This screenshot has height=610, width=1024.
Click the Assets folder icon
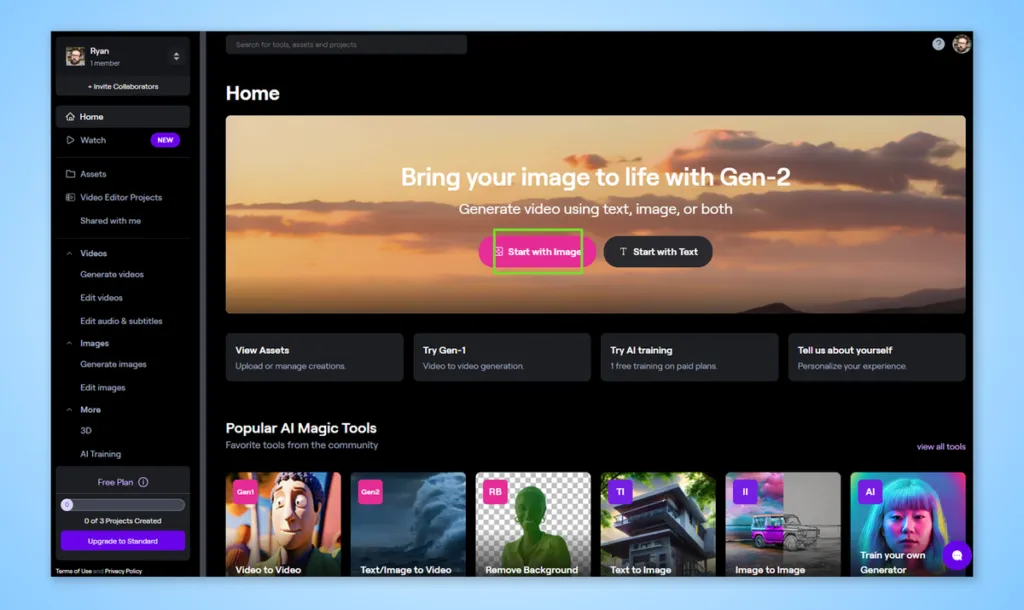tap(70, 174)
